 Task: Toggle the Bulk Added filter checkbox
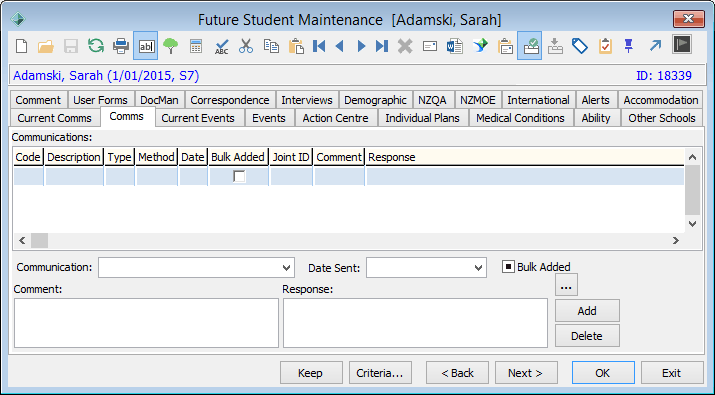pos(508,267)
